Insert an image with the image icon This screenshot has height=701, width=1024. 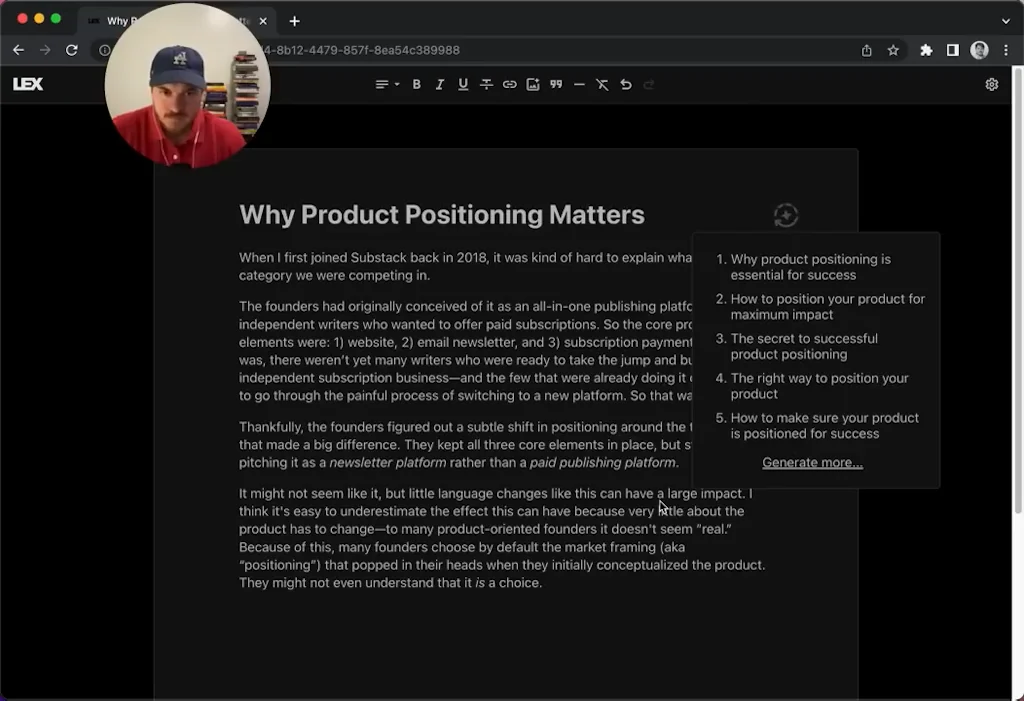coord(533,85)
